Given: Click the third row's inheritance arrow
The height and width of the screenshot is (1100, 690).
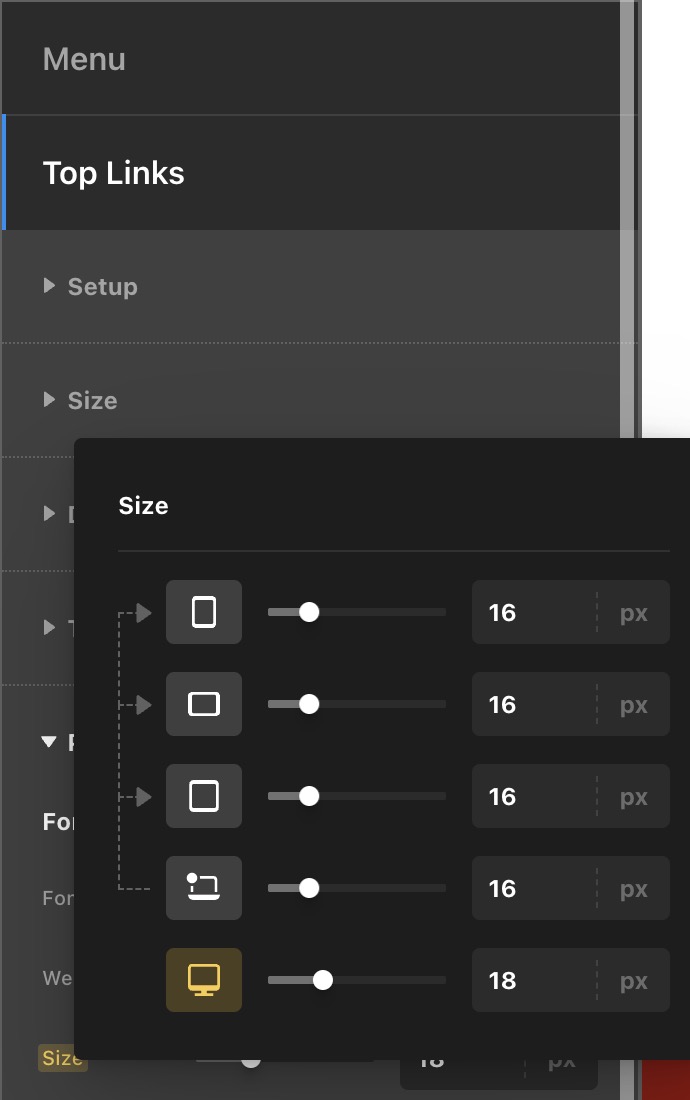Looking at the screenshot, I should 144,796.
